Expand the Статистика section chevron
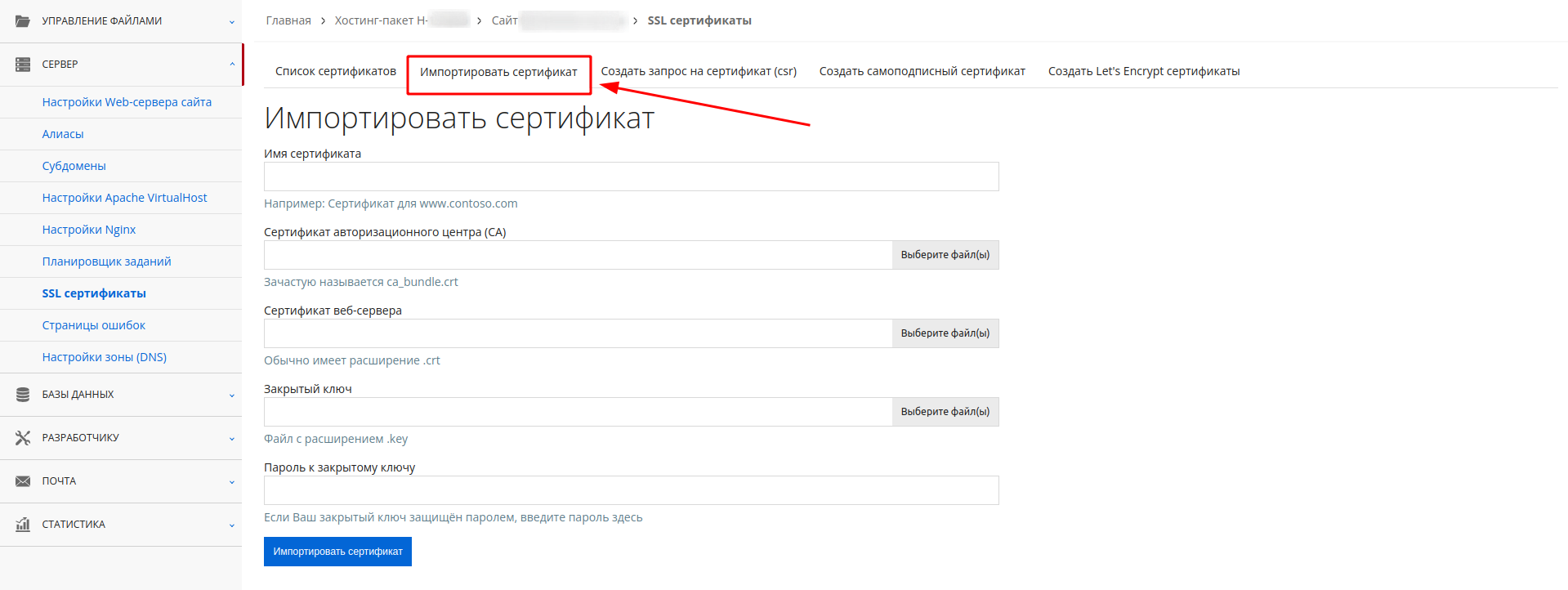Screen dimensions: 1568x590 coord(232,525)
